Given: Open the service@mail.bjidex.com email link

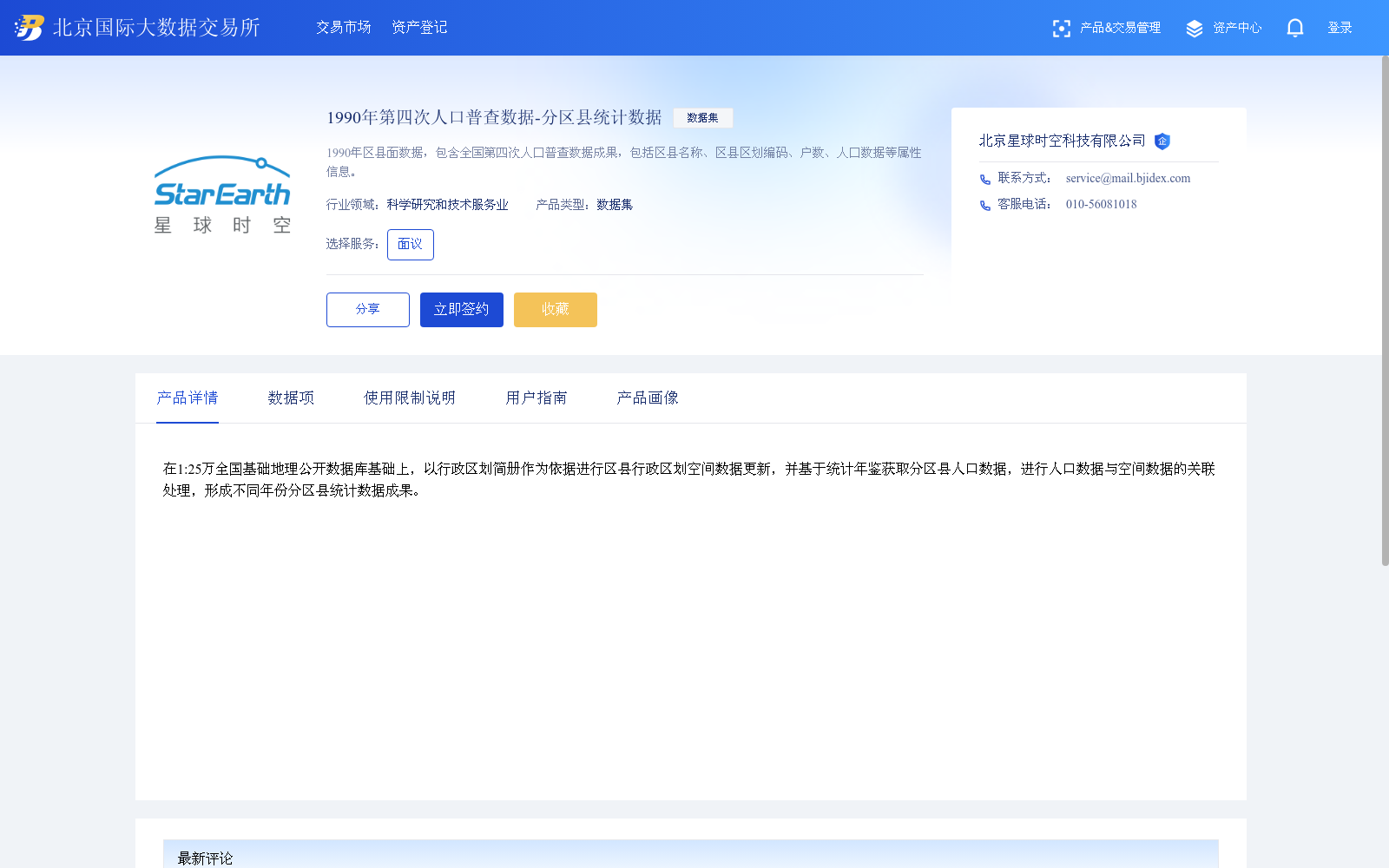Looking at the screenshot, I should (1127, 178).
